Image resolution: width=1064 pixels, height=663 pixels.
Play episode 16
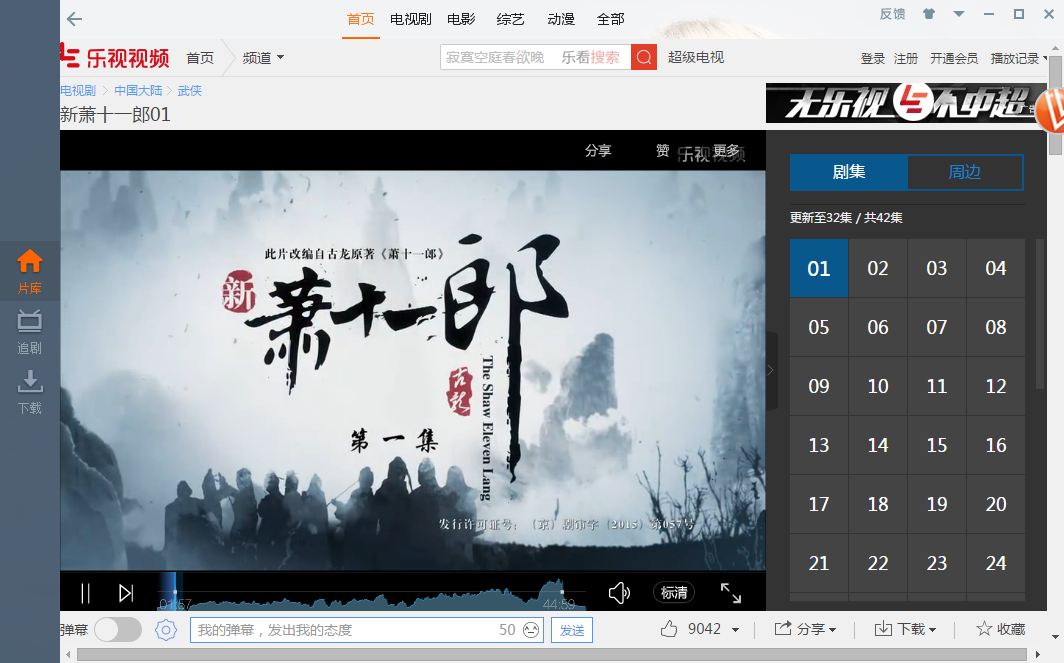point(995,445)
